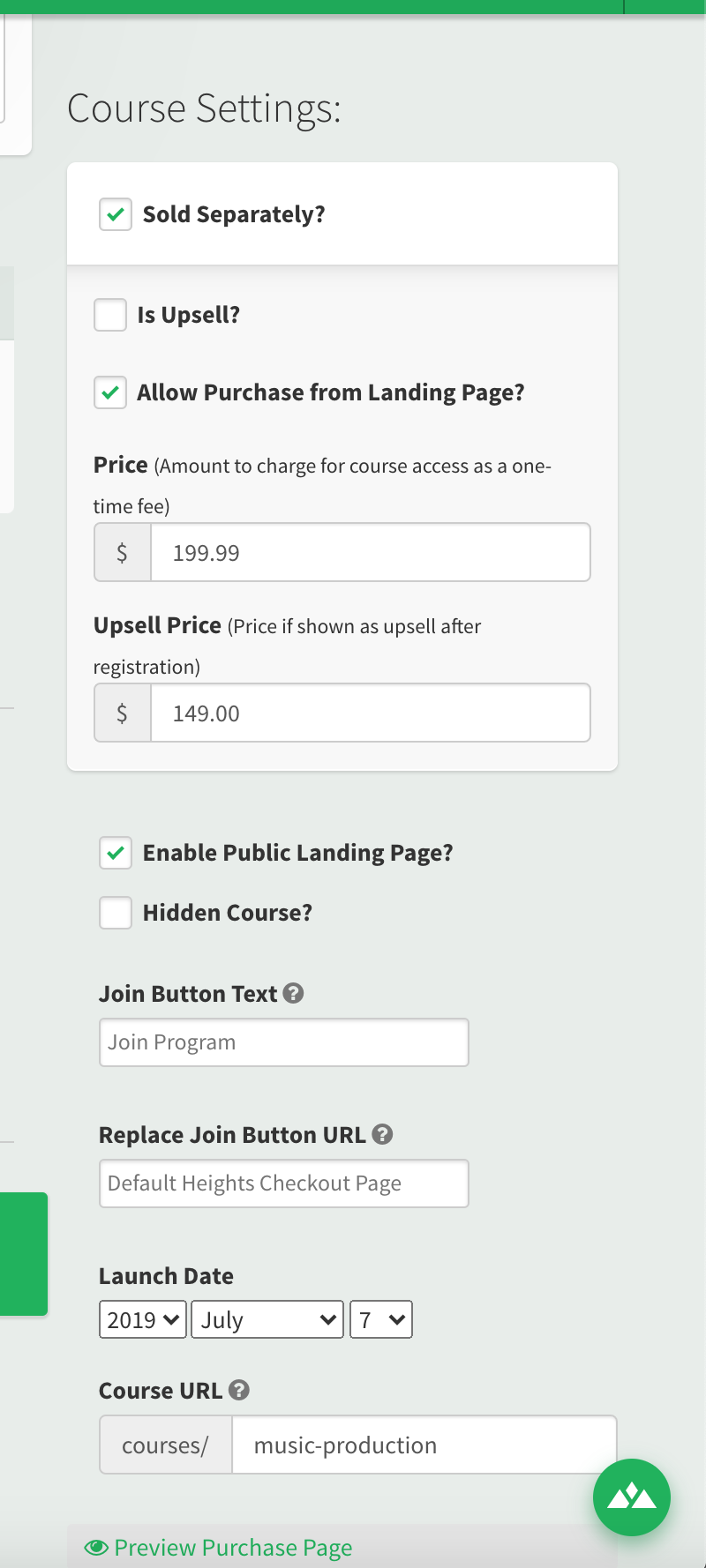
Task: Click the Default Heights Checkout Page URL field
Action: (283, 1183)
